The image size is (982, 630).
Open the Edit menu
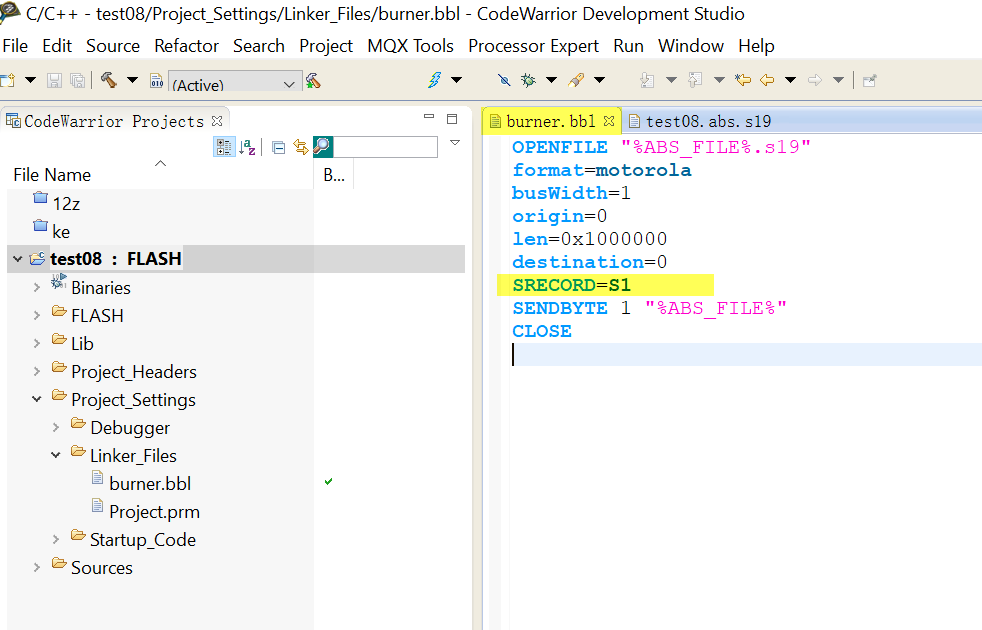(x=57, y=46)
